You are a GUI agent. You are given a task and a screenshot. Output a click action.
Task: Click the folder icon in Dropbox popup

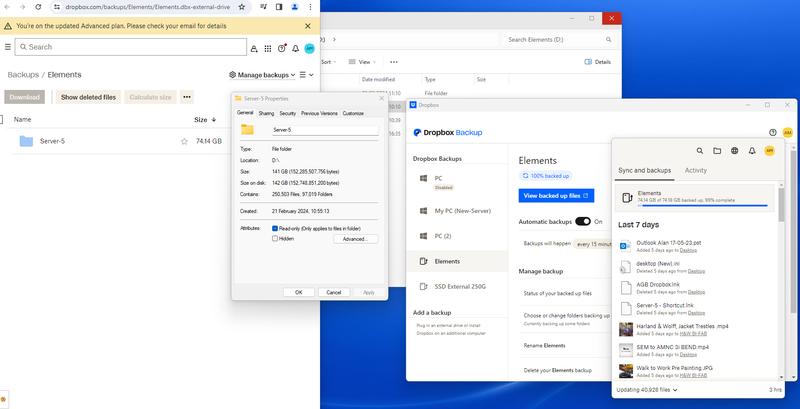[x=716, y=151]
